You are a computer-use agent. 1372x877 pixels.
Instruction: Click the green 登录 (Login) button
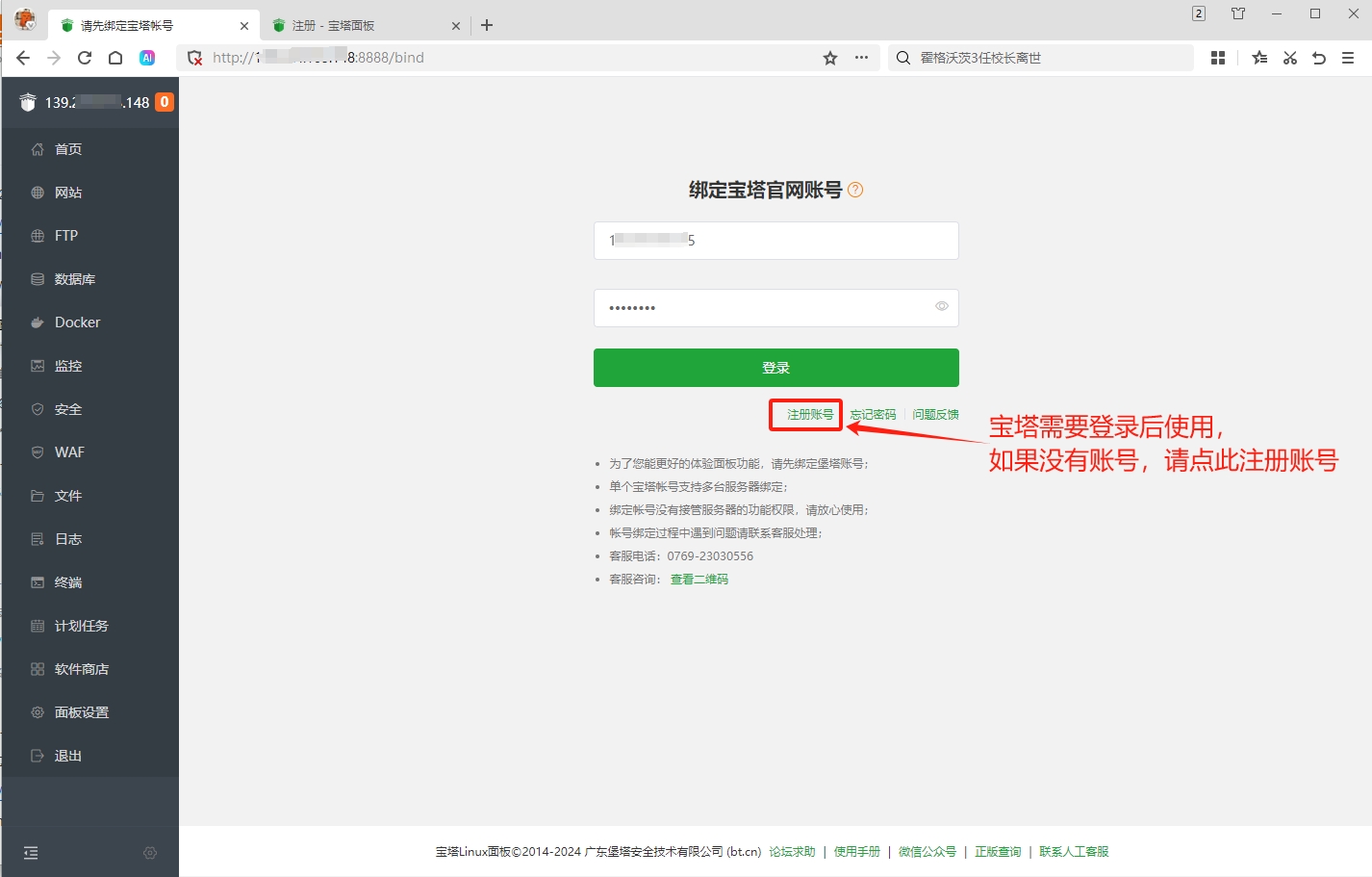pyautogui.click(x=775, y=367)
